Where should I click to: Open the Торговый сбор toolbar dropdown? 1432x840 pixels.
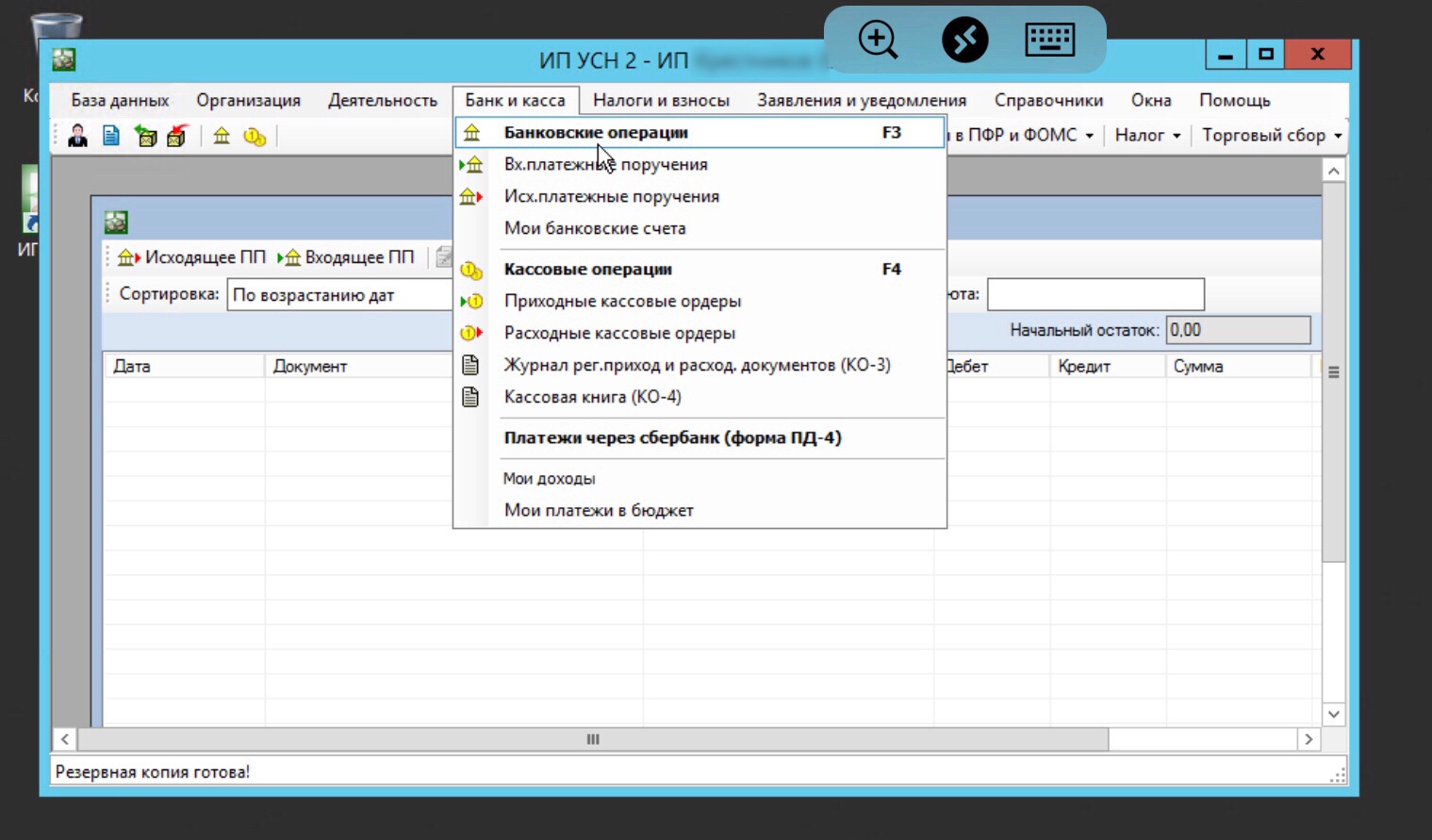pyautogui.click(x=1271, y=136)
